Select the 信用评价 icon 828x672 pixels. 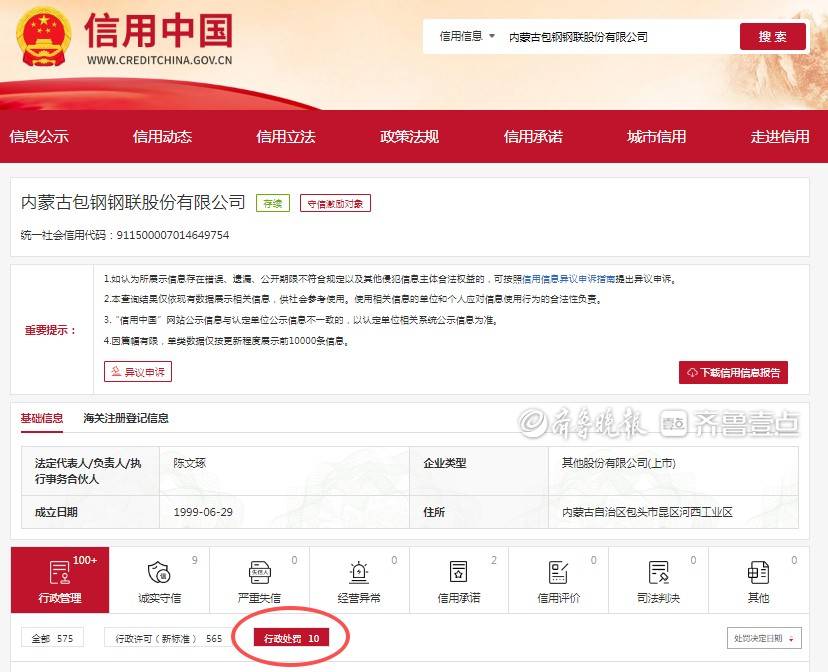pos(558,572)
